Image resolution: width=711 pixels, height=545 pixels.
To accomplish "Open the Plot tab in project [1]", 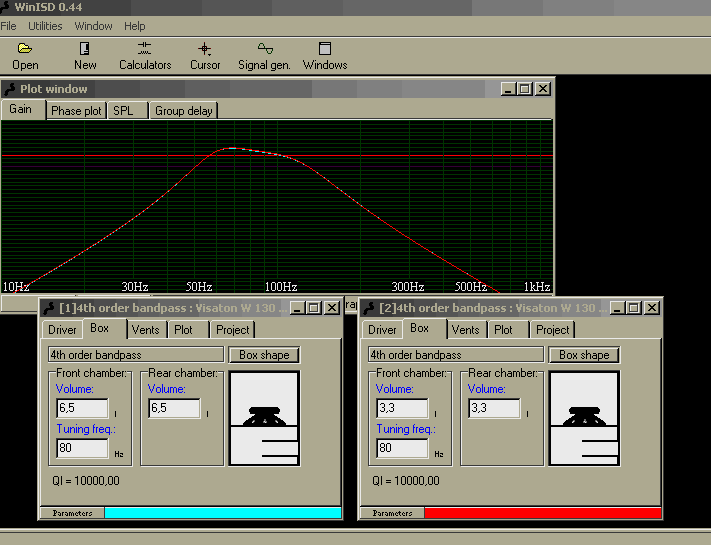I will pos(188,330).
